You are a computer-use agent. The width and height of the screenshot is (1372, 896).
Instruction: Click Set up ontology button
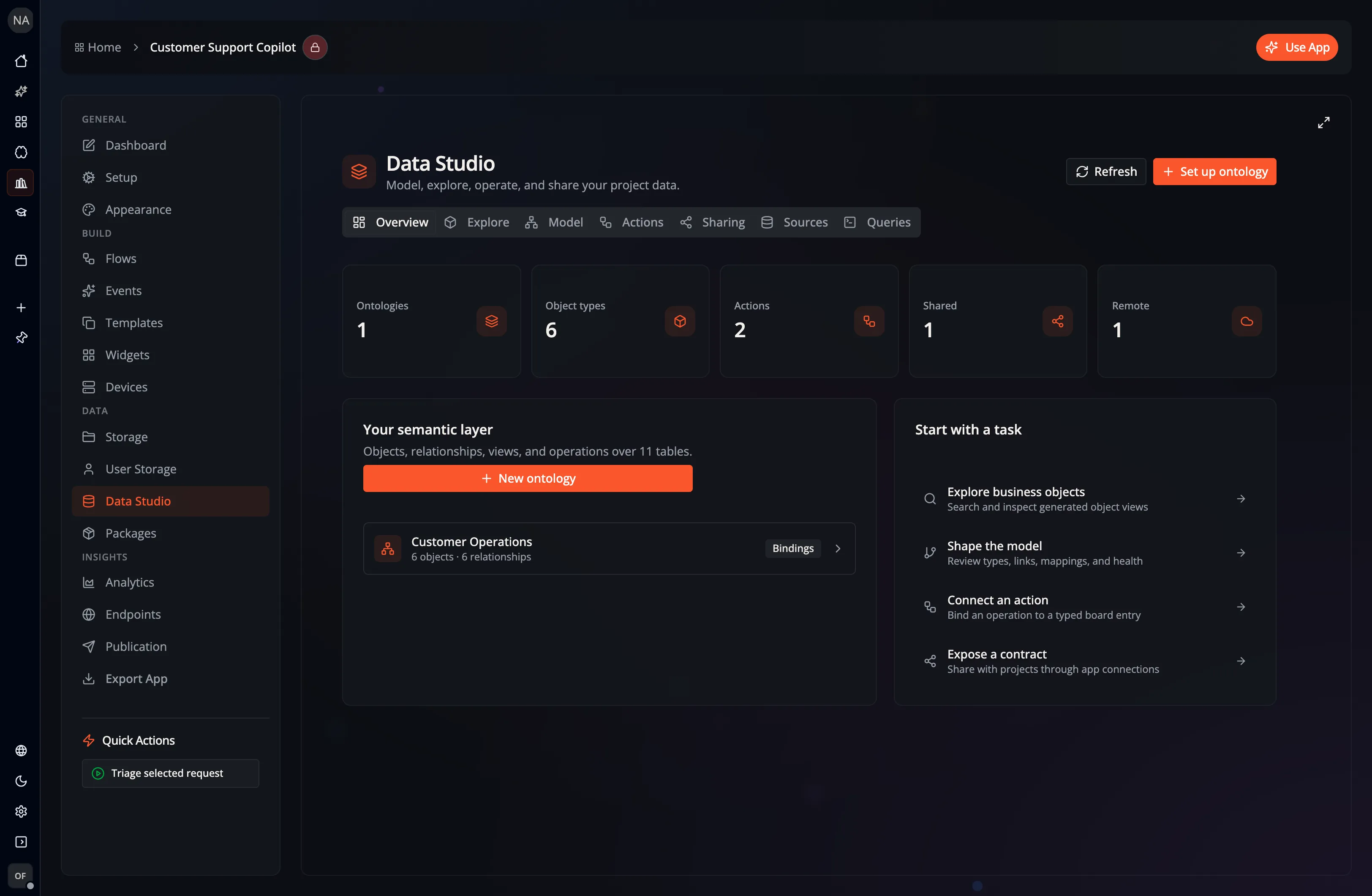click(1214, 171)
